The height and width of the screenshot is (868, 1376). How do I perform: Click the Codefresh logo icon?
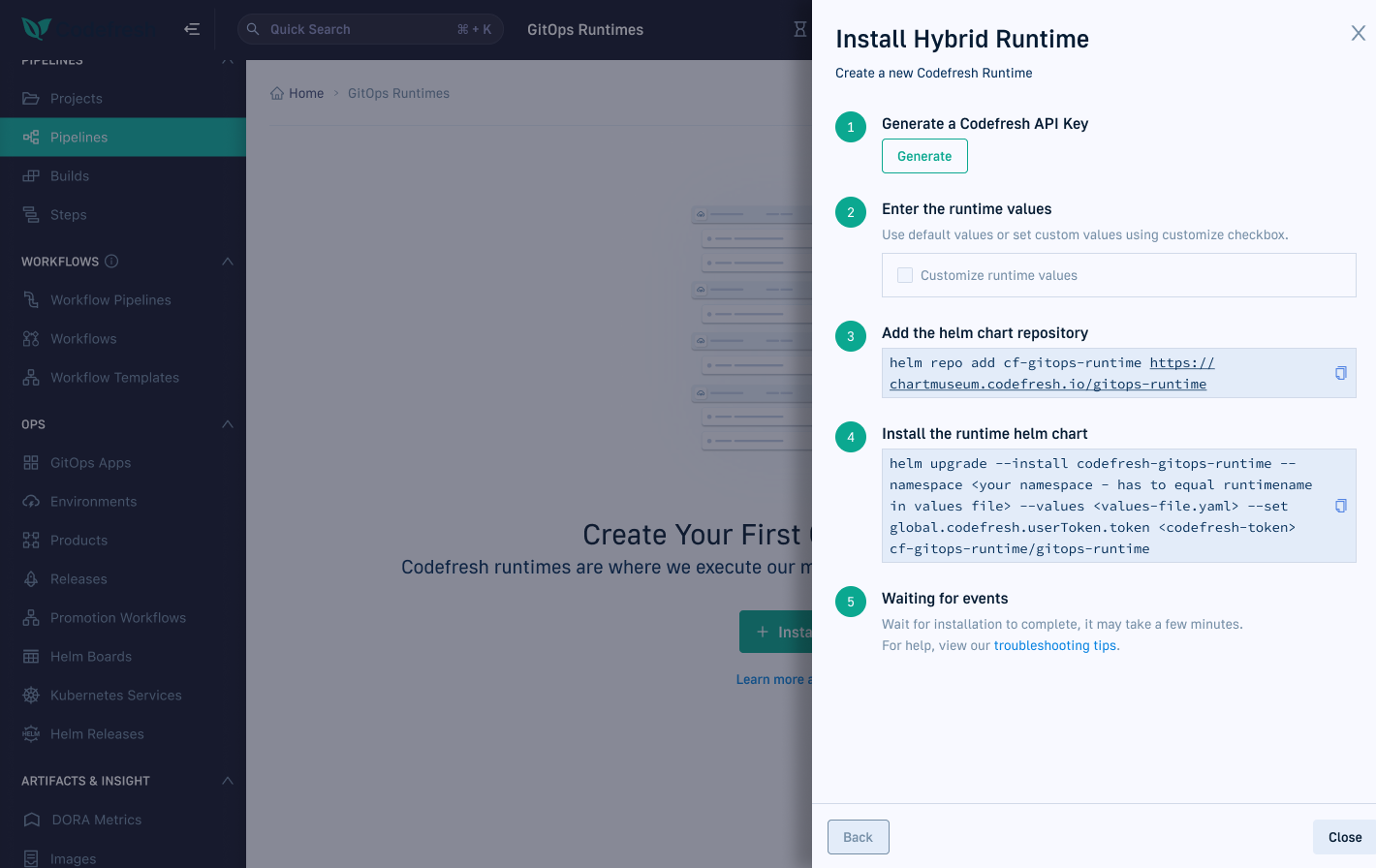[x=36, y=29]
